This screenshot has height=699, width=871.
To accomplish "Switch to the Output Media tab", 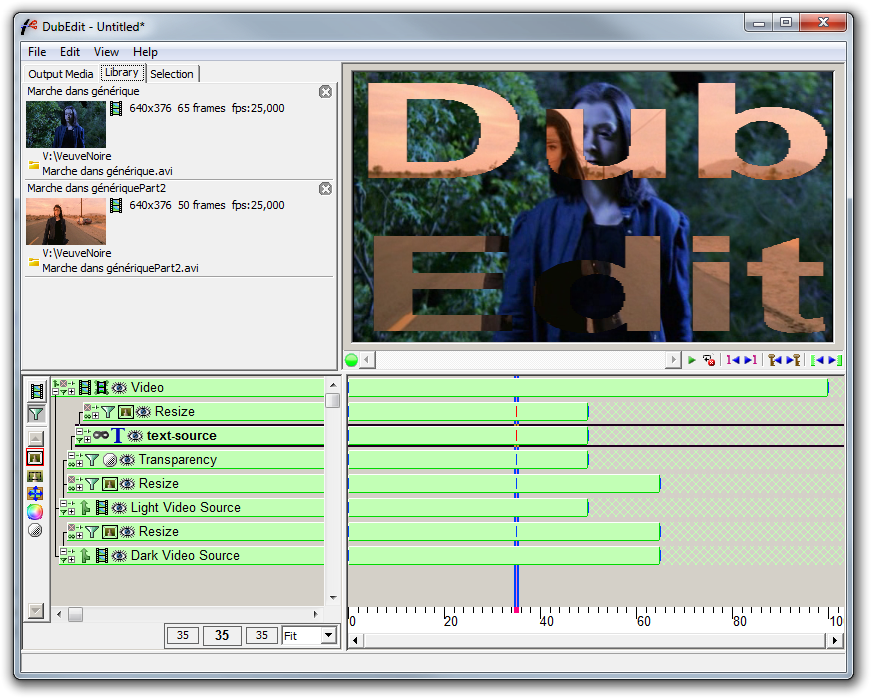I will click(x=61, y=74).
